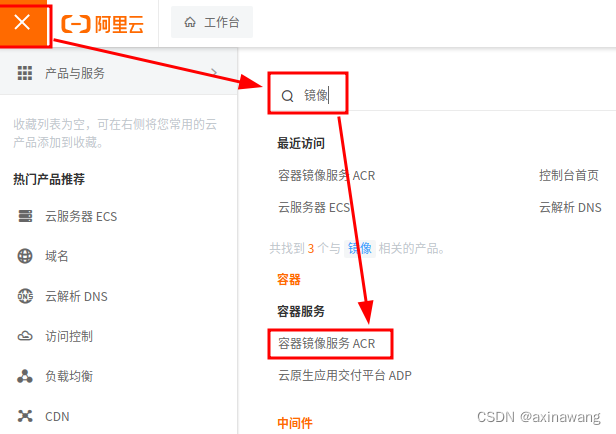Open recently visited 云服务器 ECS

pyautogui.click(x=314, y=207)
